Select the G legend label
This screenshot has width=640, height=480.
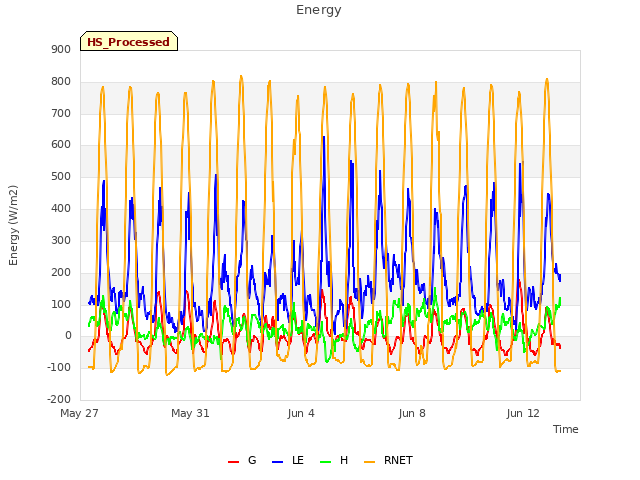(x=252, y=460)
